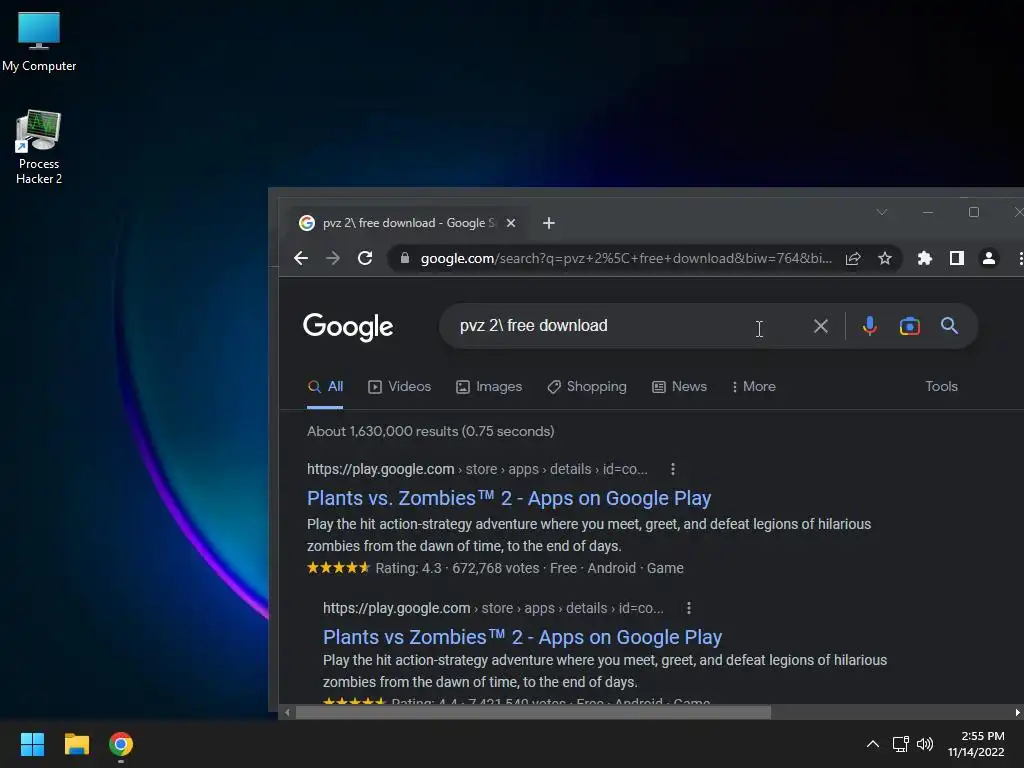The height and width of the screenshot is (768, 1024).
Task: Switch to the Images results tab
Action: point(488,387)
